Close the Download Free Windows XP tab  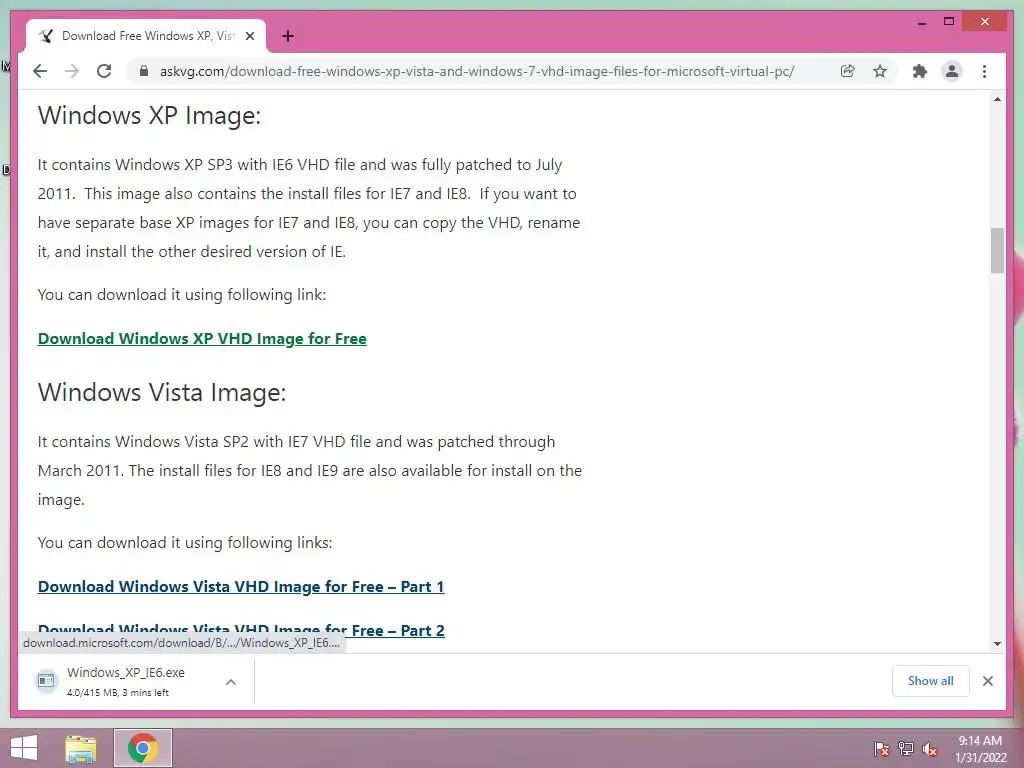click(x=249, y=36)
